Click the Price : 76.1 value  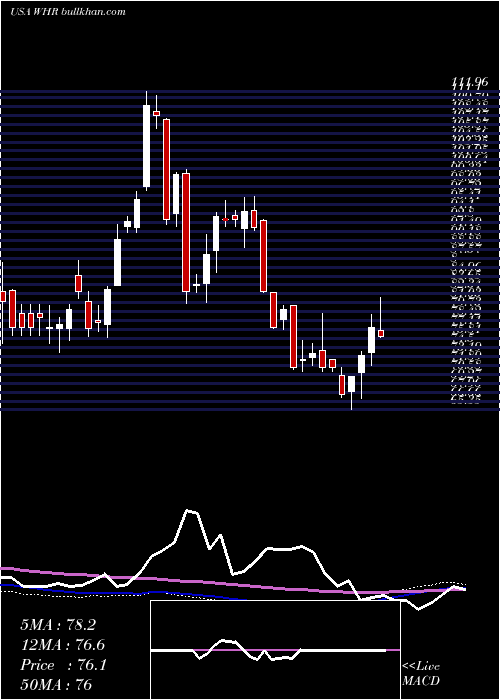(63, 665)
